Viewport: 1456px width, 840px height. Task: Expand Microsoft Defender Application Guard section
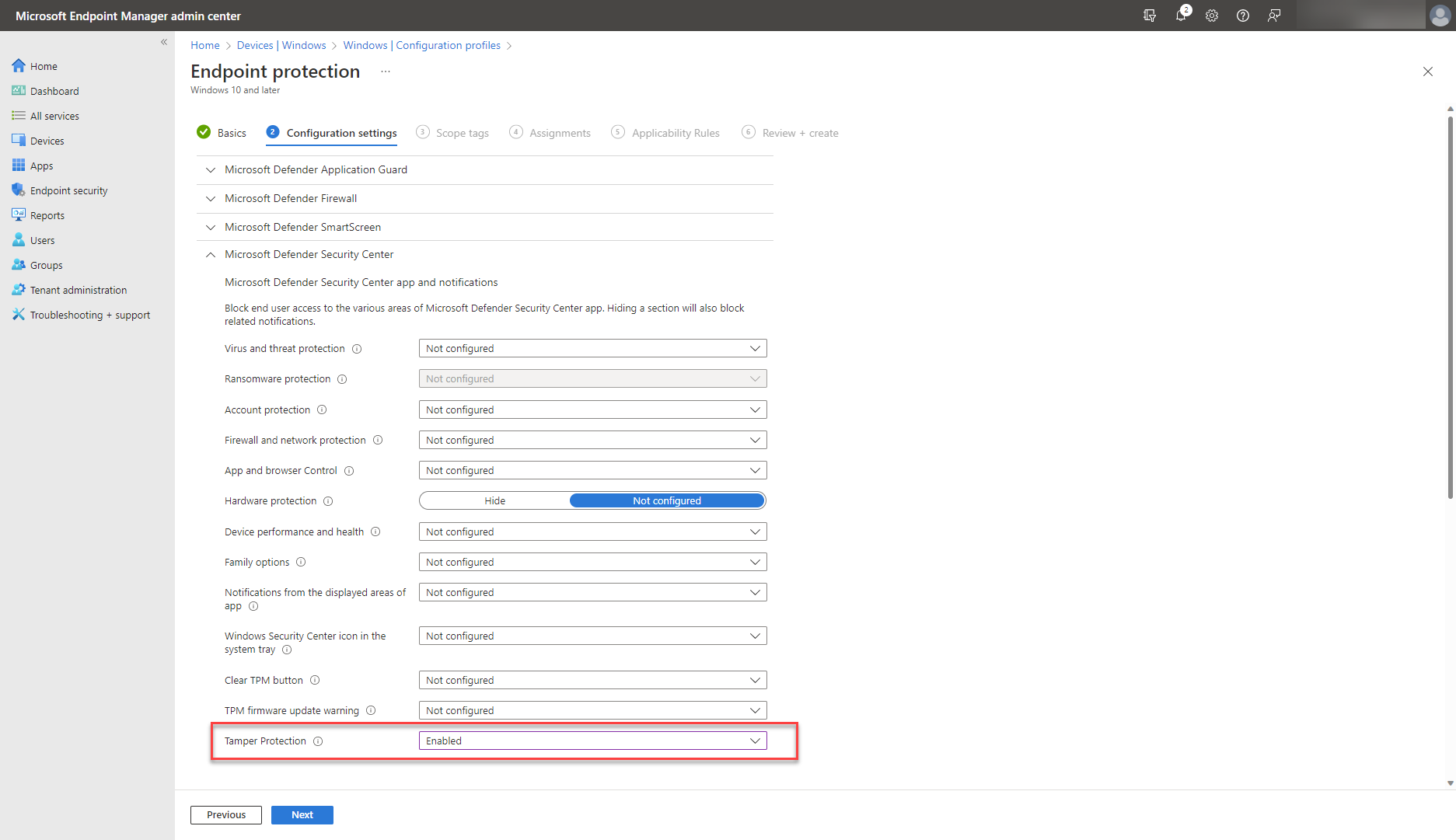pos(485,170)
